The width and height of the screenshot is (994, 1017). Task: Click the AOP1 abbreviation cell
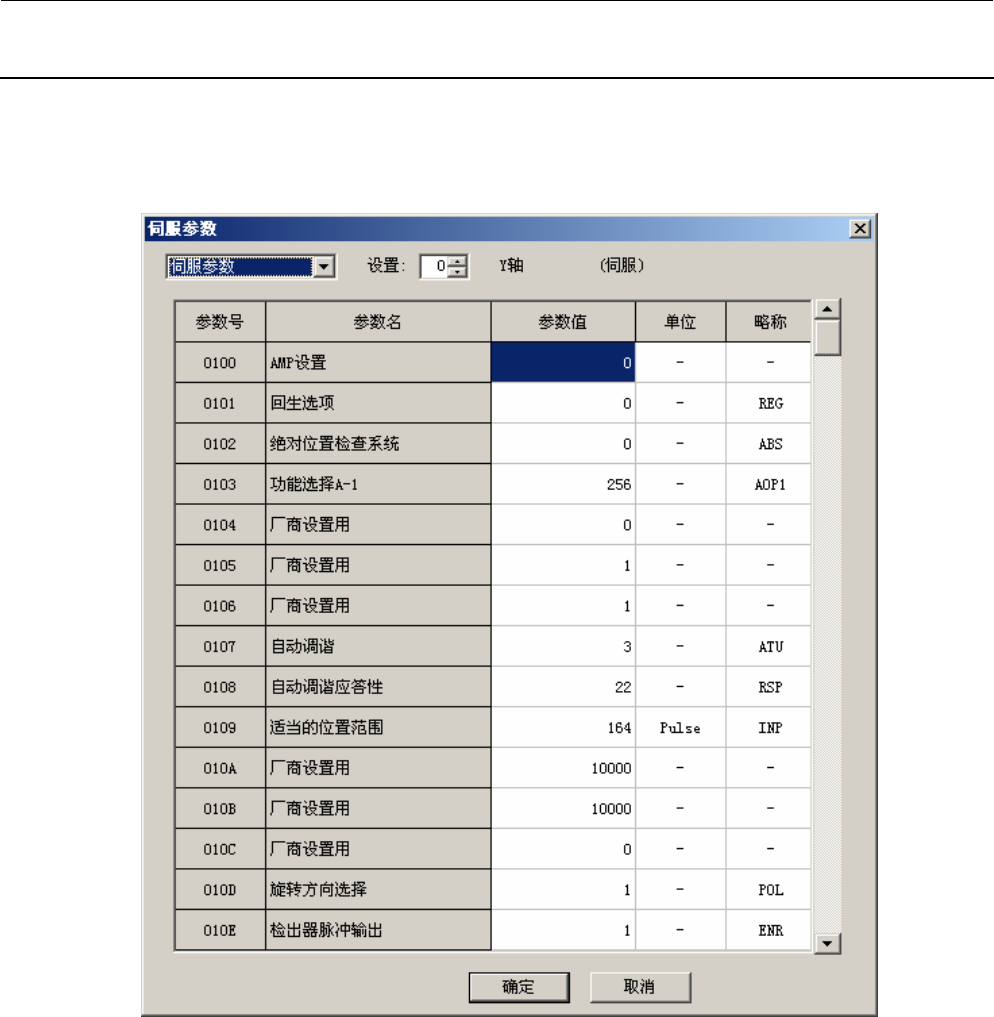tap(770, 485)
